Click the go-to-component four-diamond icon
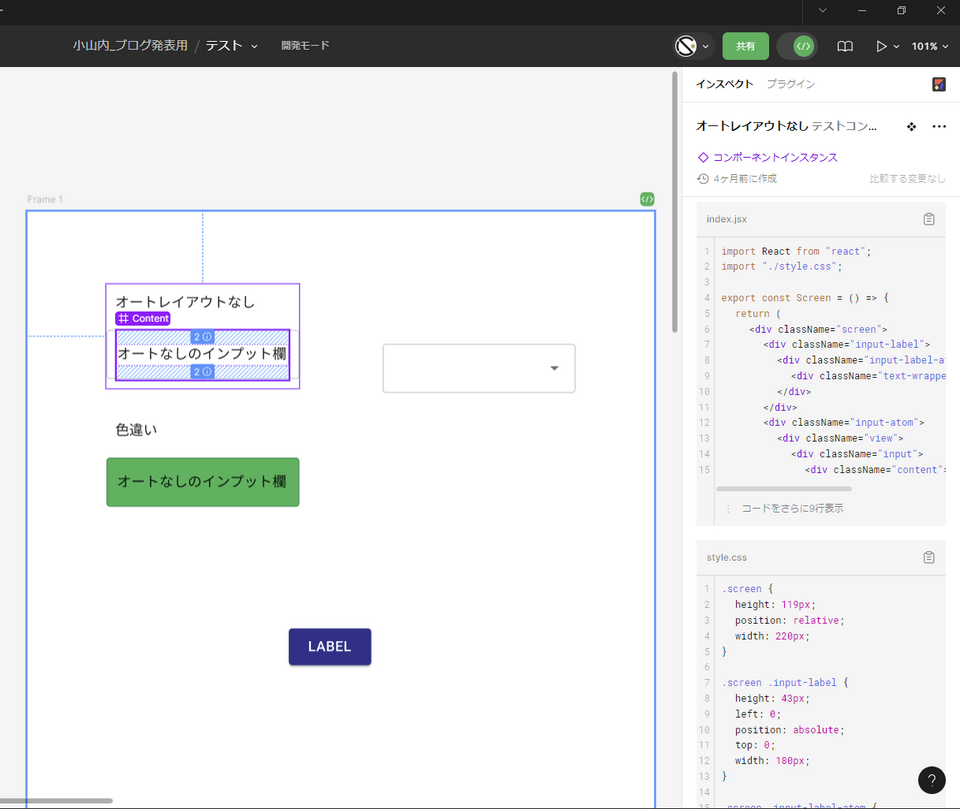 911,127
